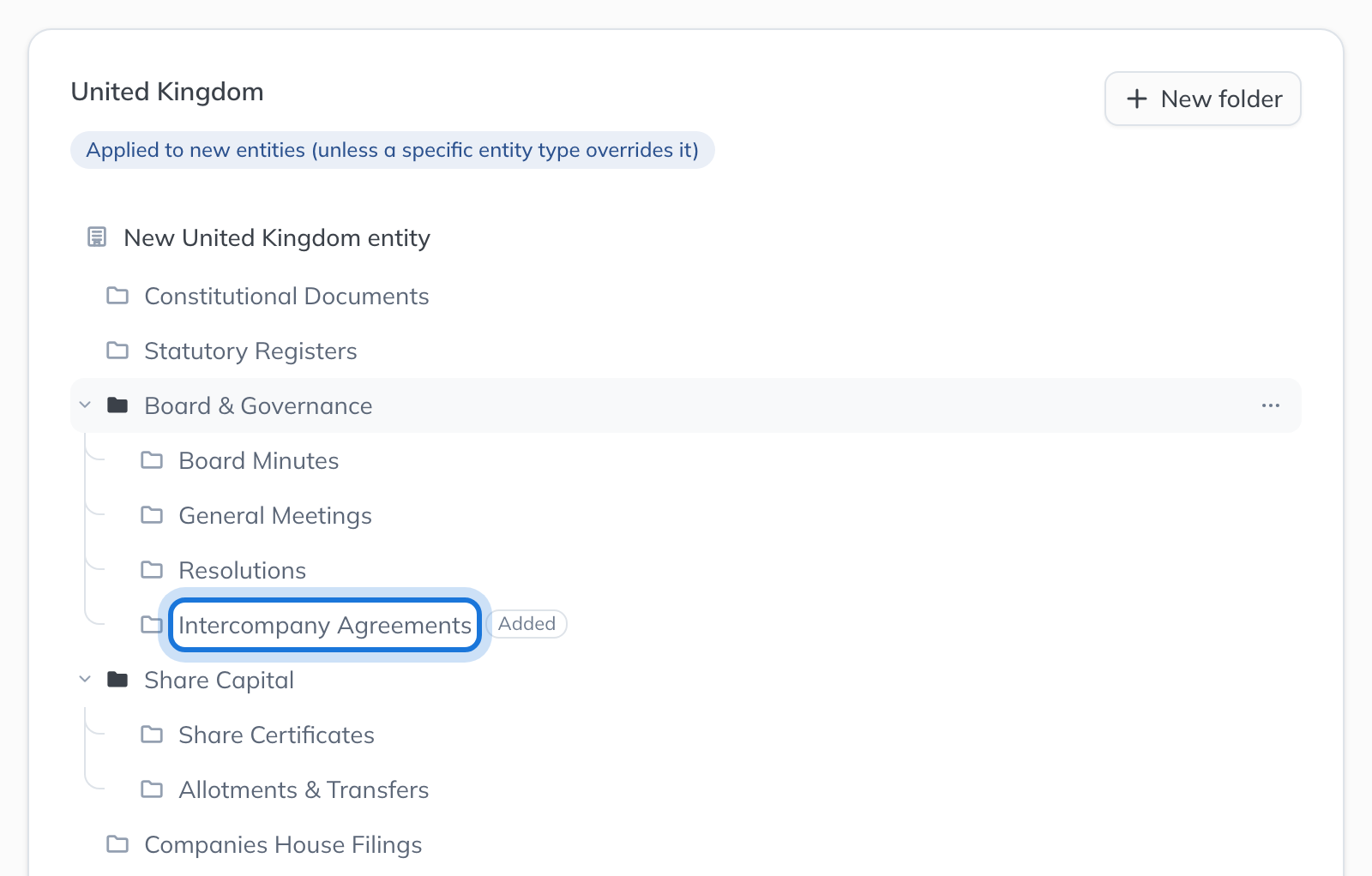This screenshot has height=876, width=1372.
Task: Click the Companies House Filings folder icon
Action: (117, 844)
